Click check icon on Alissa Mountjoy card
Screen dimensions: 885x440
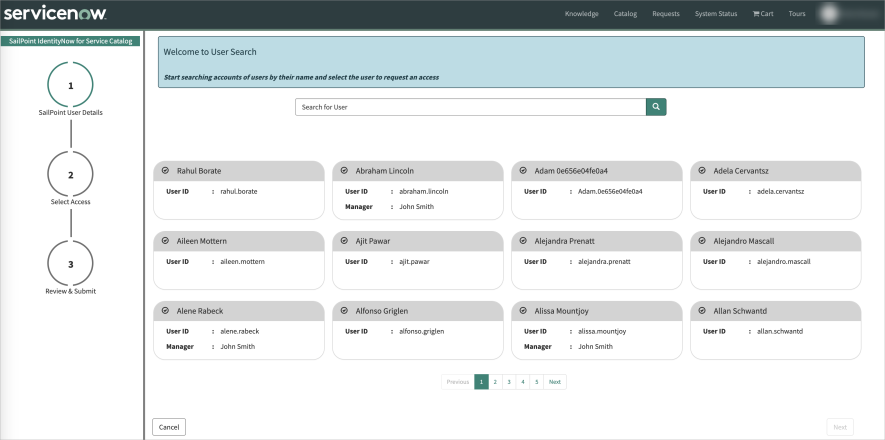[523, 310]
